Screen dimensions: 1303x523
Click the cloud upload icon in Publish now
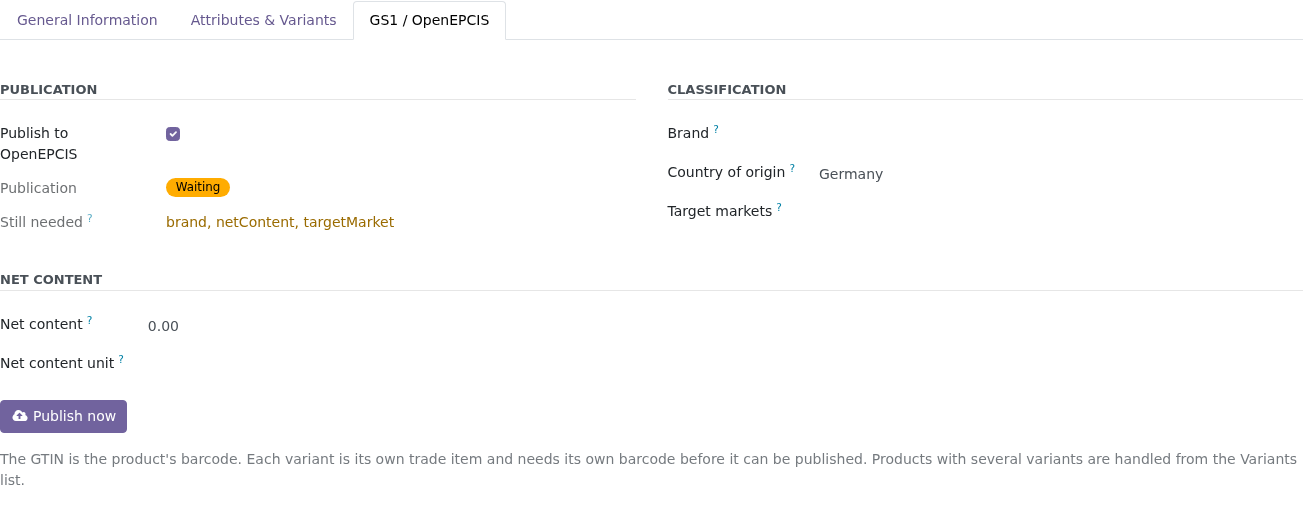click(20, 416)
